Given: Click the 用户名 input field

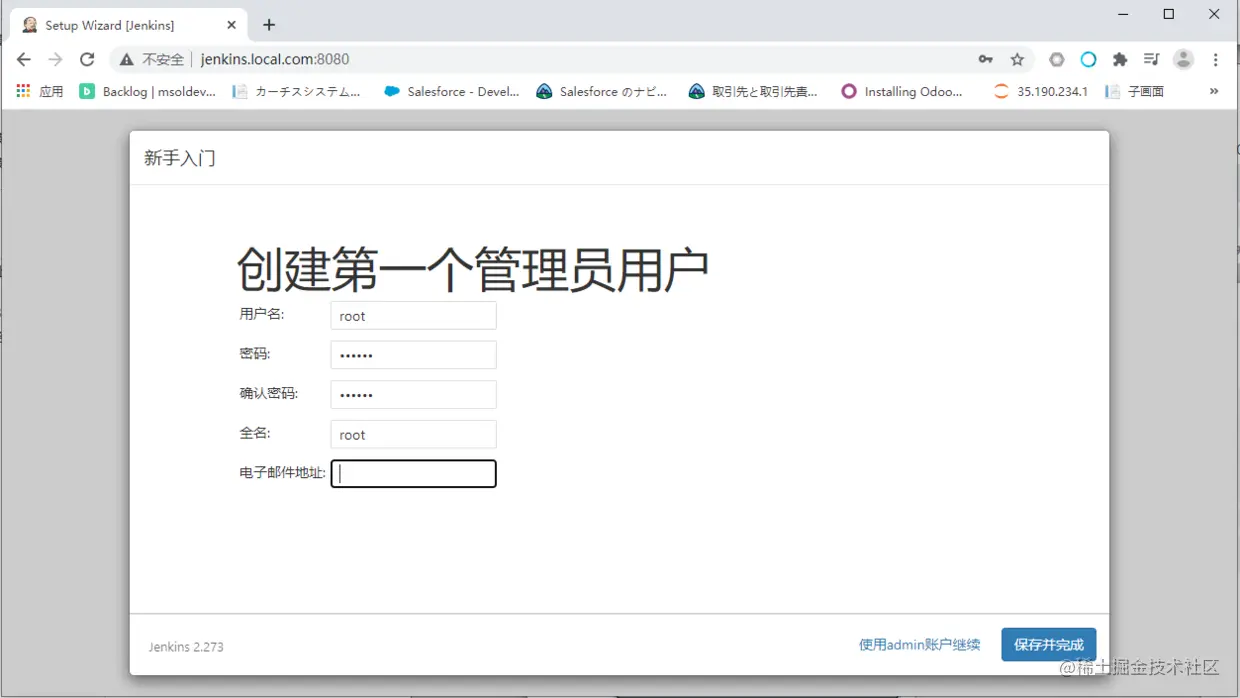Looking at the screenshot, I should pos(413,316).
